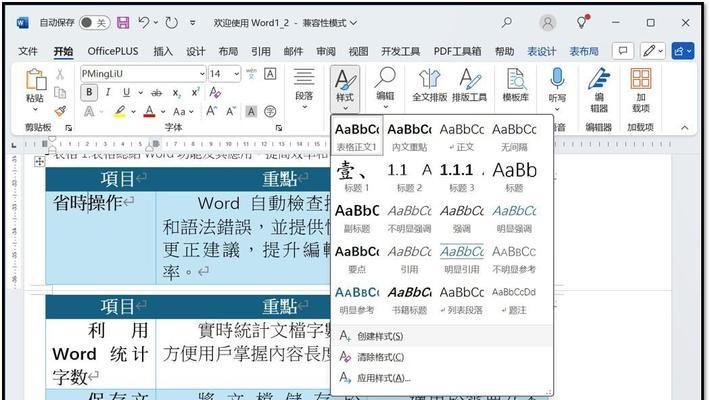Undo the last action

click(144, 22)
